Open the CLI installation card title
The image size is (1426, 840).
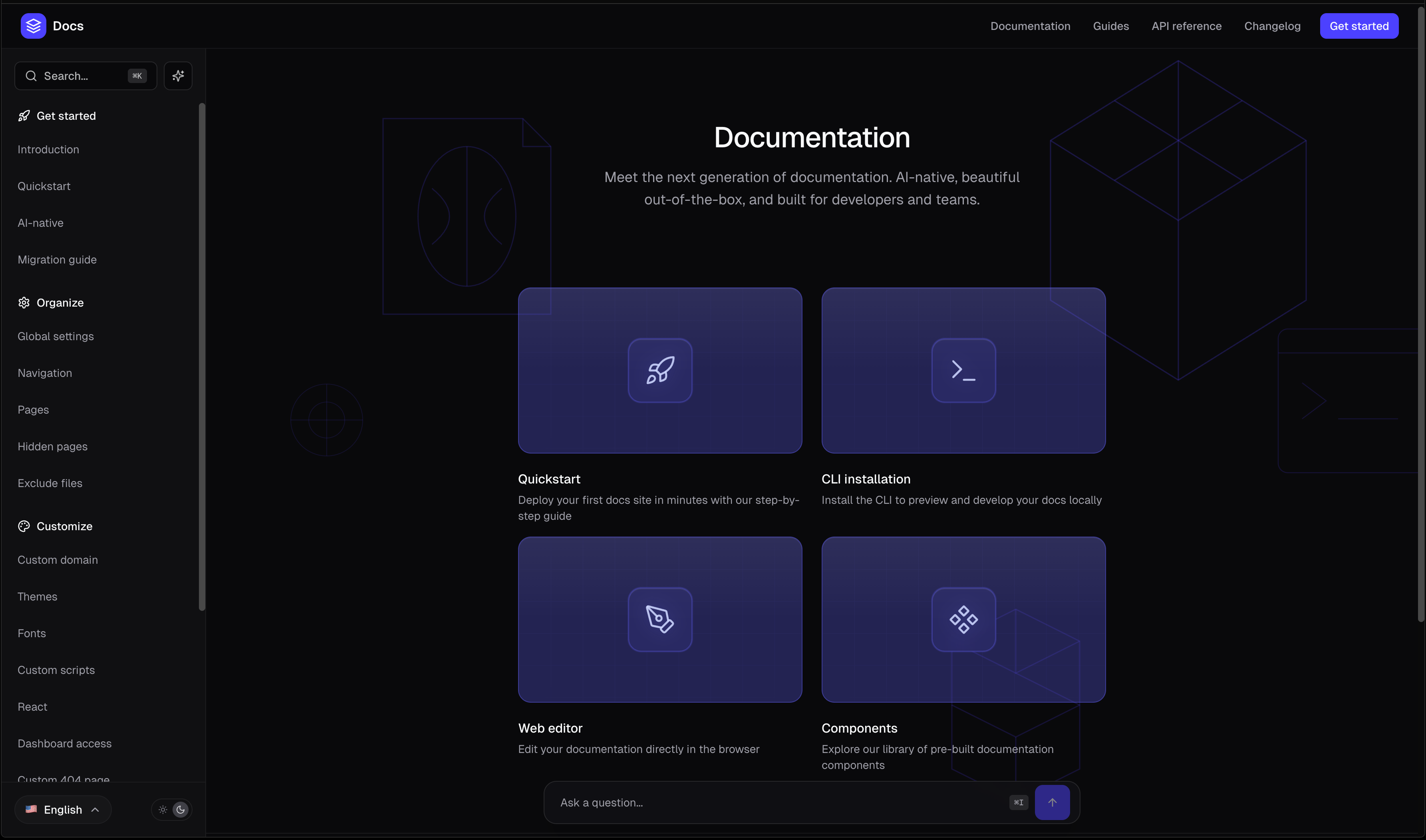tap(866, 479)
